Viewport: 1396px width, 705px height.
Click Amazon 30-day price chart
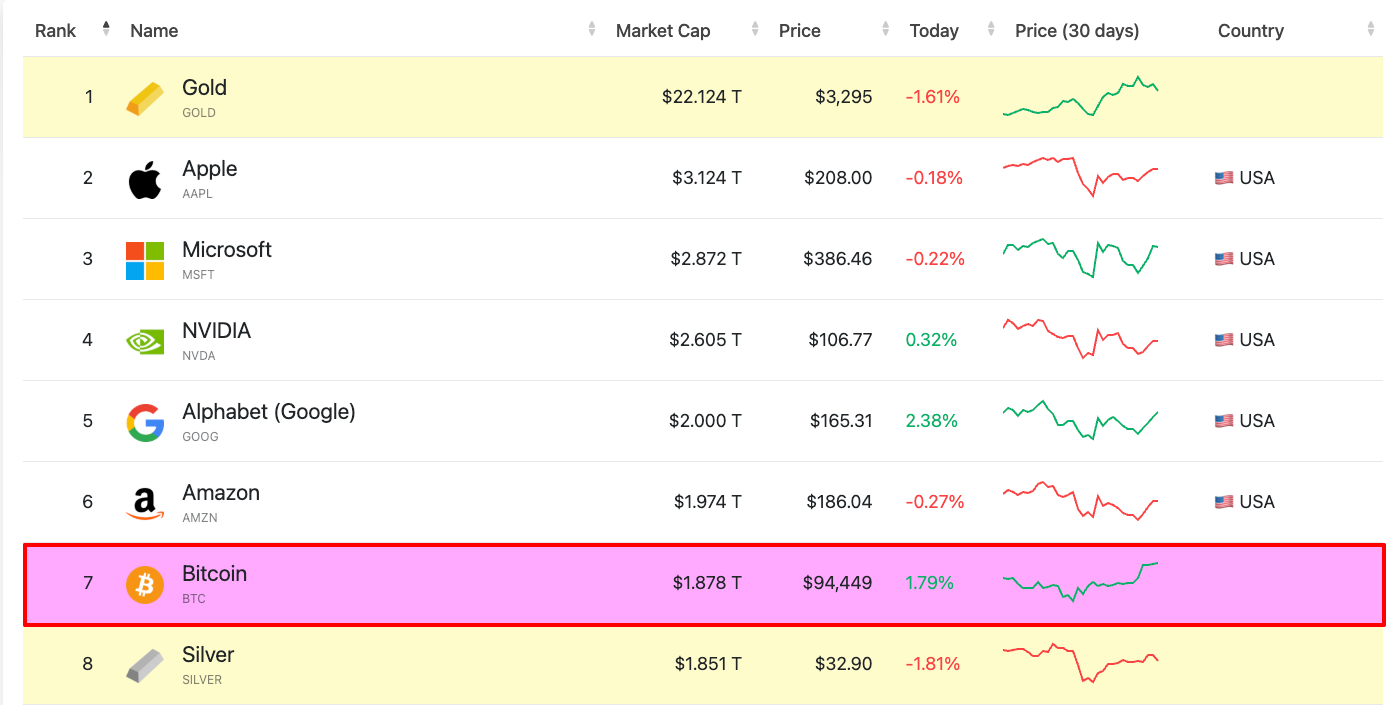(x=1081, y=501)
